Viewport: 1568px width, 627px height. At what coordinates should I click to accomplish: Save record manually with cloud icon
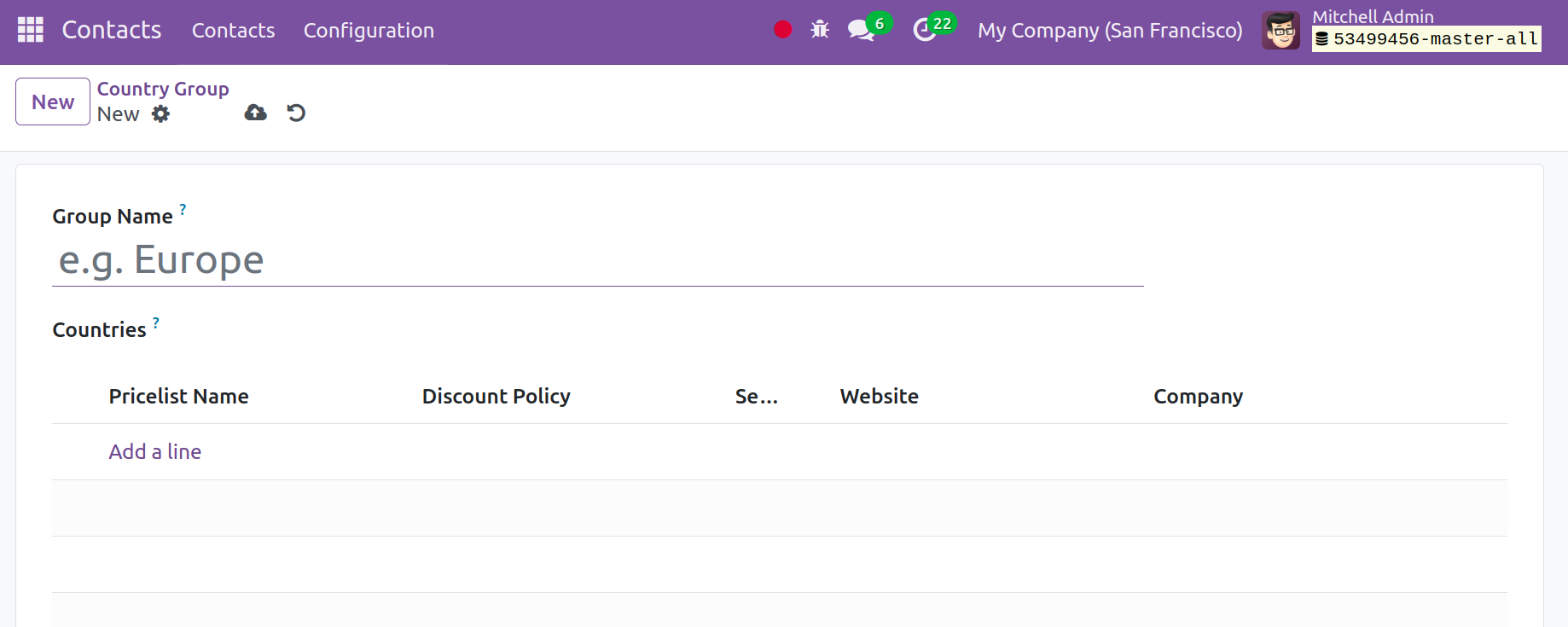click(255, 113)
